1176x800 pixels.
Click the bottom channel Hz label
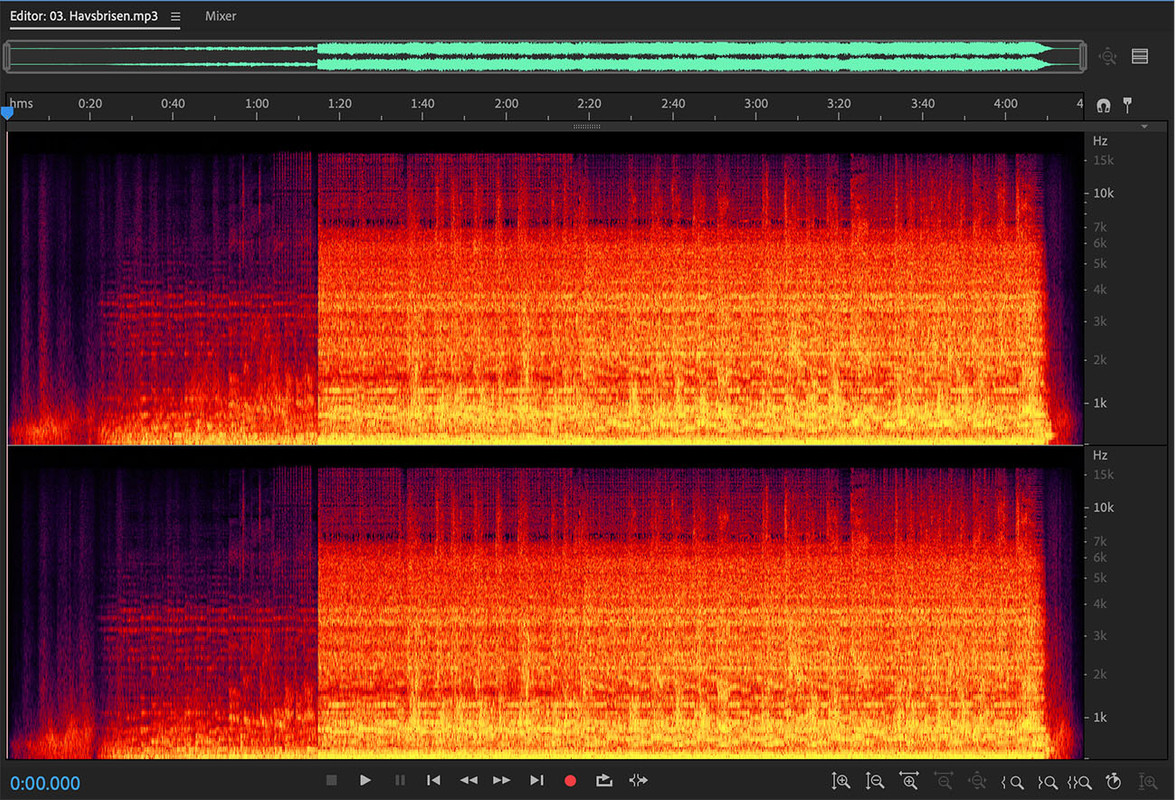pos(1100,455)
